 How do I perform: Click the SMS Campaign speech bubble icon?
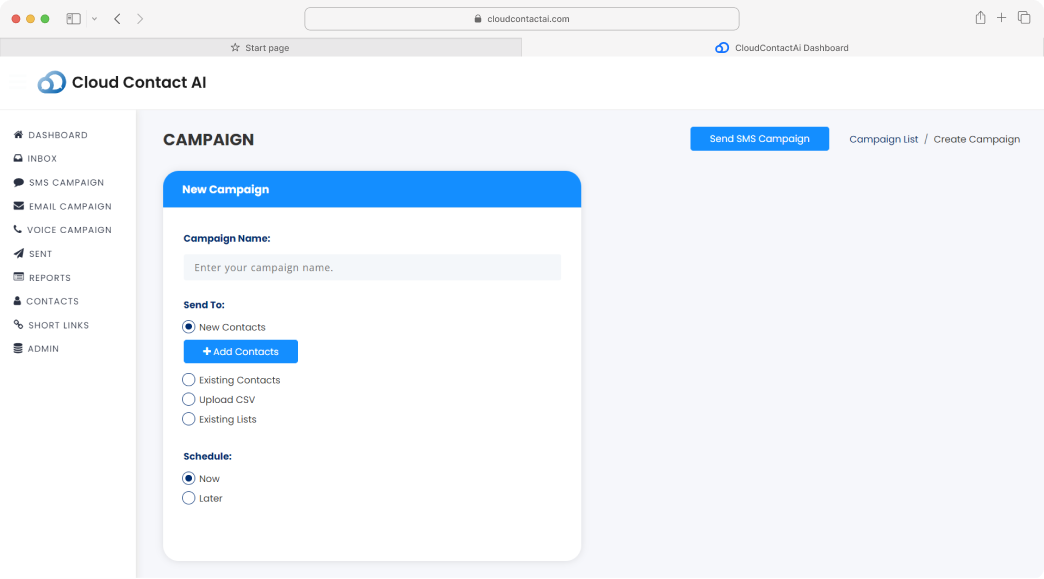click(x=18, y=183)
